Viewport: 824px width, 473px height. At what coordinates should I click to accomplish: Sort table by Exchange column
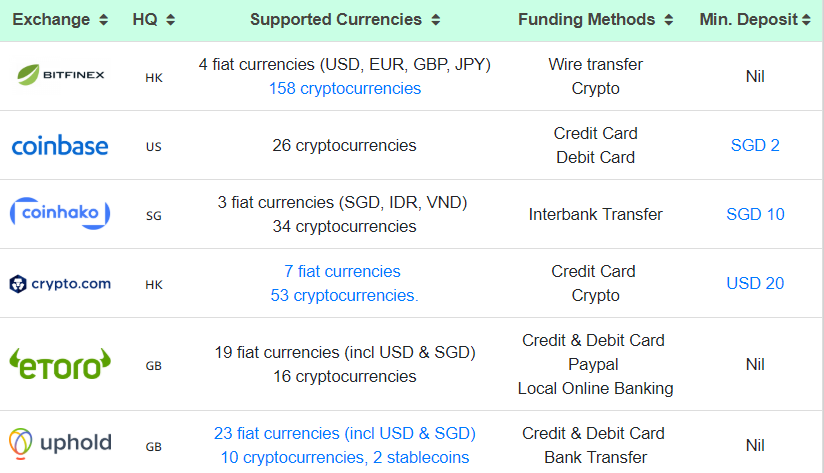59,20
